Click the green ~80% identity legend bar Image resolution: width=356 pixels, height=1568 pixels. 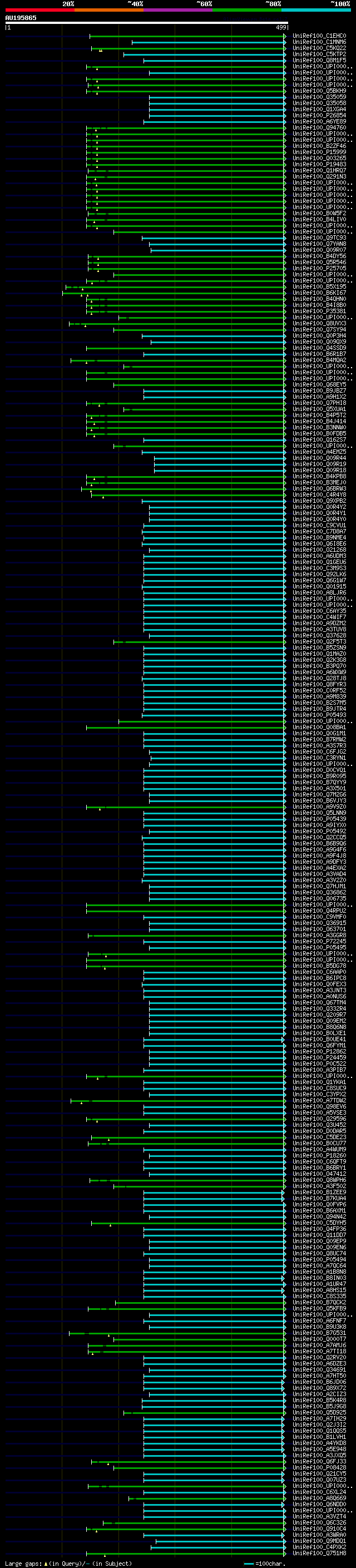pos(247,10)
